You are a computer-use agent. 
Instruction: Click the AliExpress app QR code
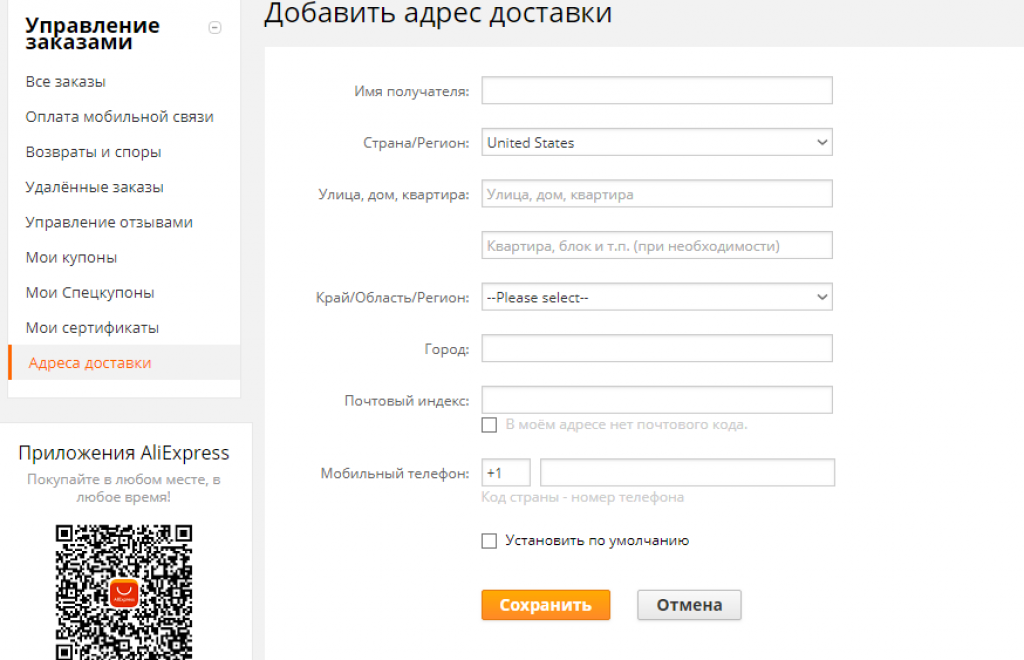pos(124,592)
